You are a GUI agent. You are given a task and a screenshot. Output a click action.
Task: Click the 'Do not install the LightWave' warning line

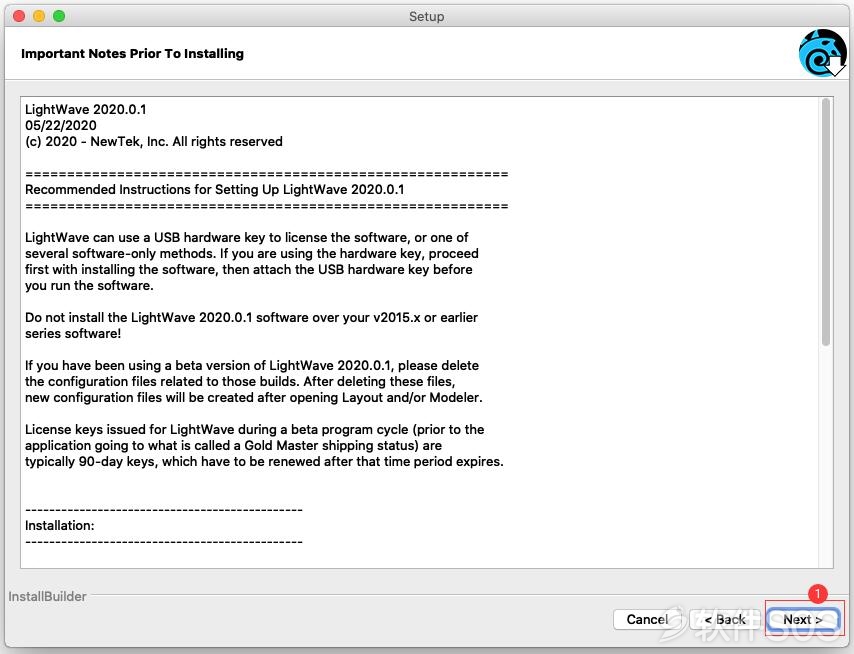tap(251, 317)
